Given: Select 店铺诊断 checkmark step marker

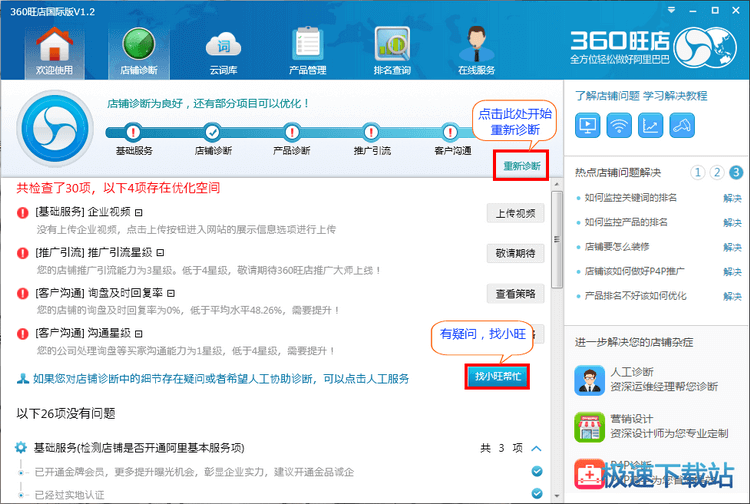Looking at the screenshot, I should click(x=212, y=131).
